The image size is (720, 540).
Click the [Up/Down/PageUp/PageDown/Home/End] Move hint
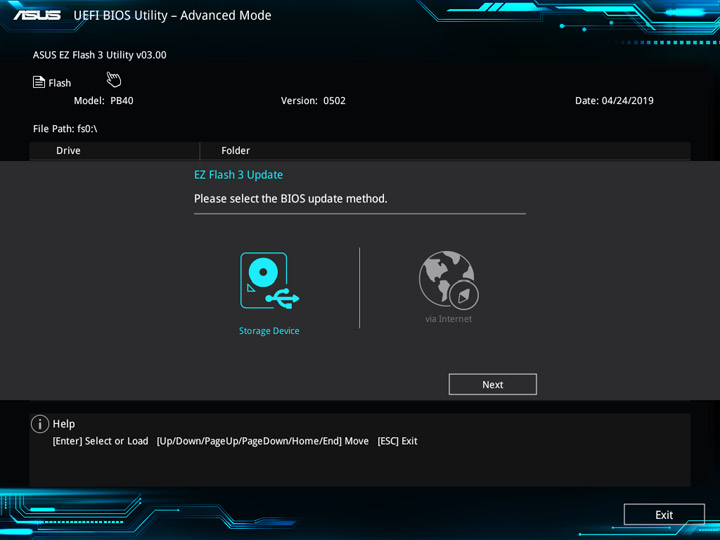[x=263, y=441]
